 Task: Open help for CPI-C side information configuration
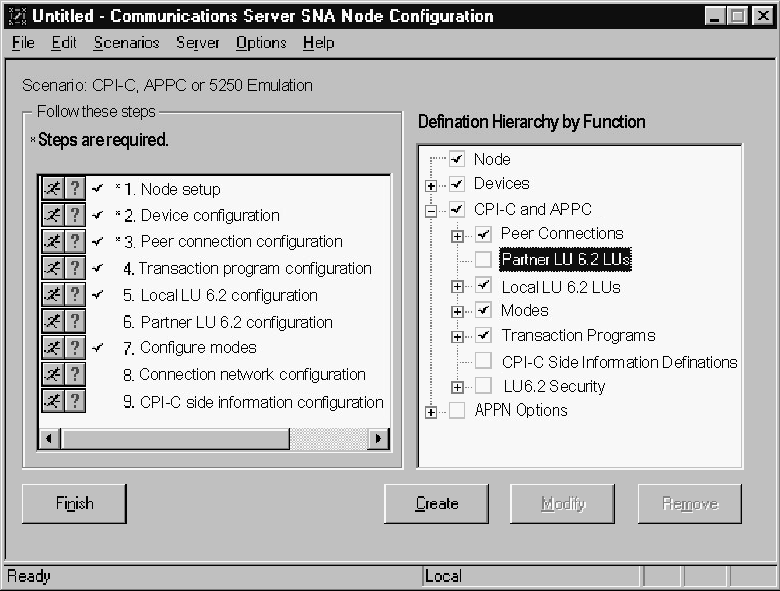coord(74,401)
